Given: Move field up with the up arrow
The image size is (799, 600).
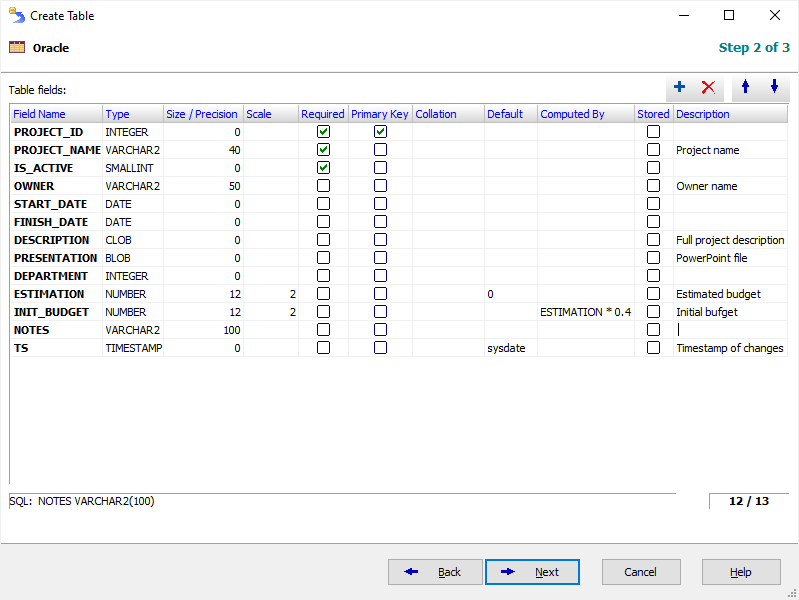Looking at the screenshot, I should (745, 88).
